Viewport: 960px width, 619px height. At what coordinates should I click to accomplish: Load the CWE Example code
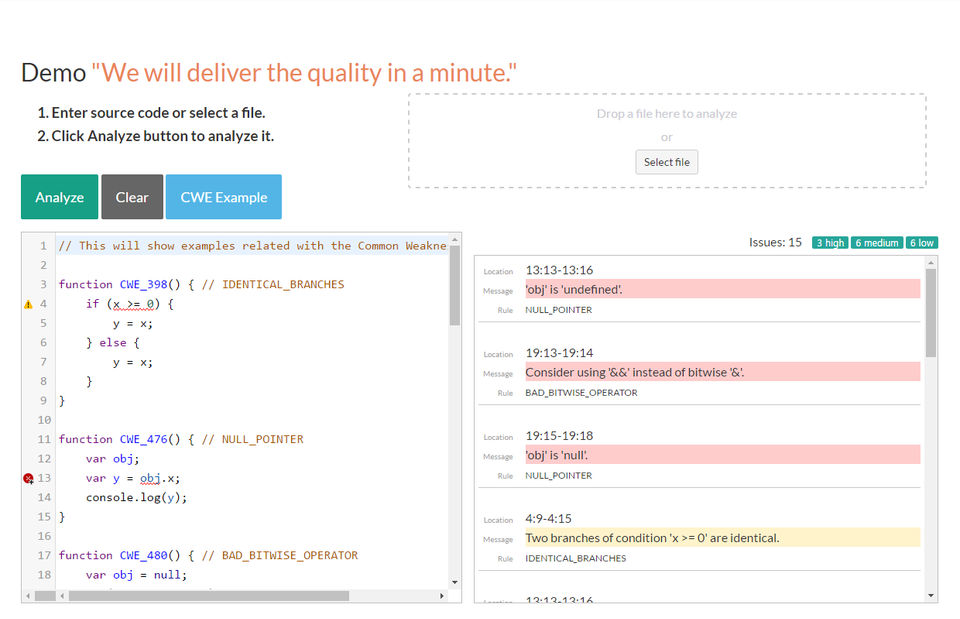(223, 197)
